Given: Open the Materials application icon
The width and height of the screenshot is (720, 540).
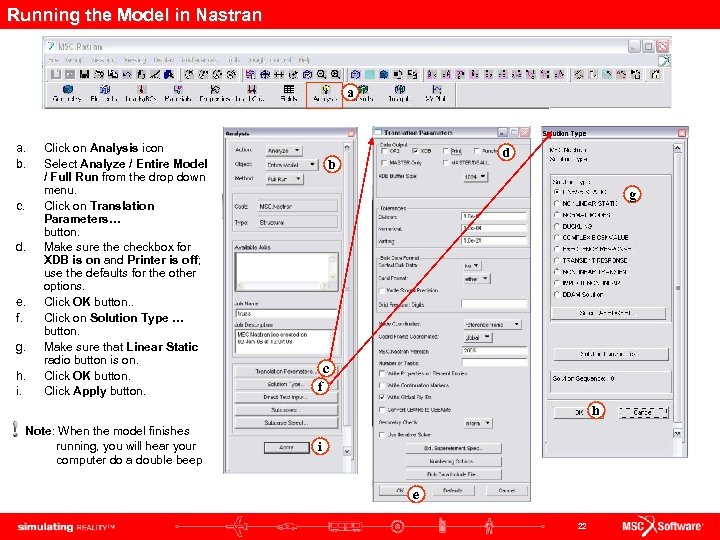Looking at the screenshot, I should click(178, 93).
